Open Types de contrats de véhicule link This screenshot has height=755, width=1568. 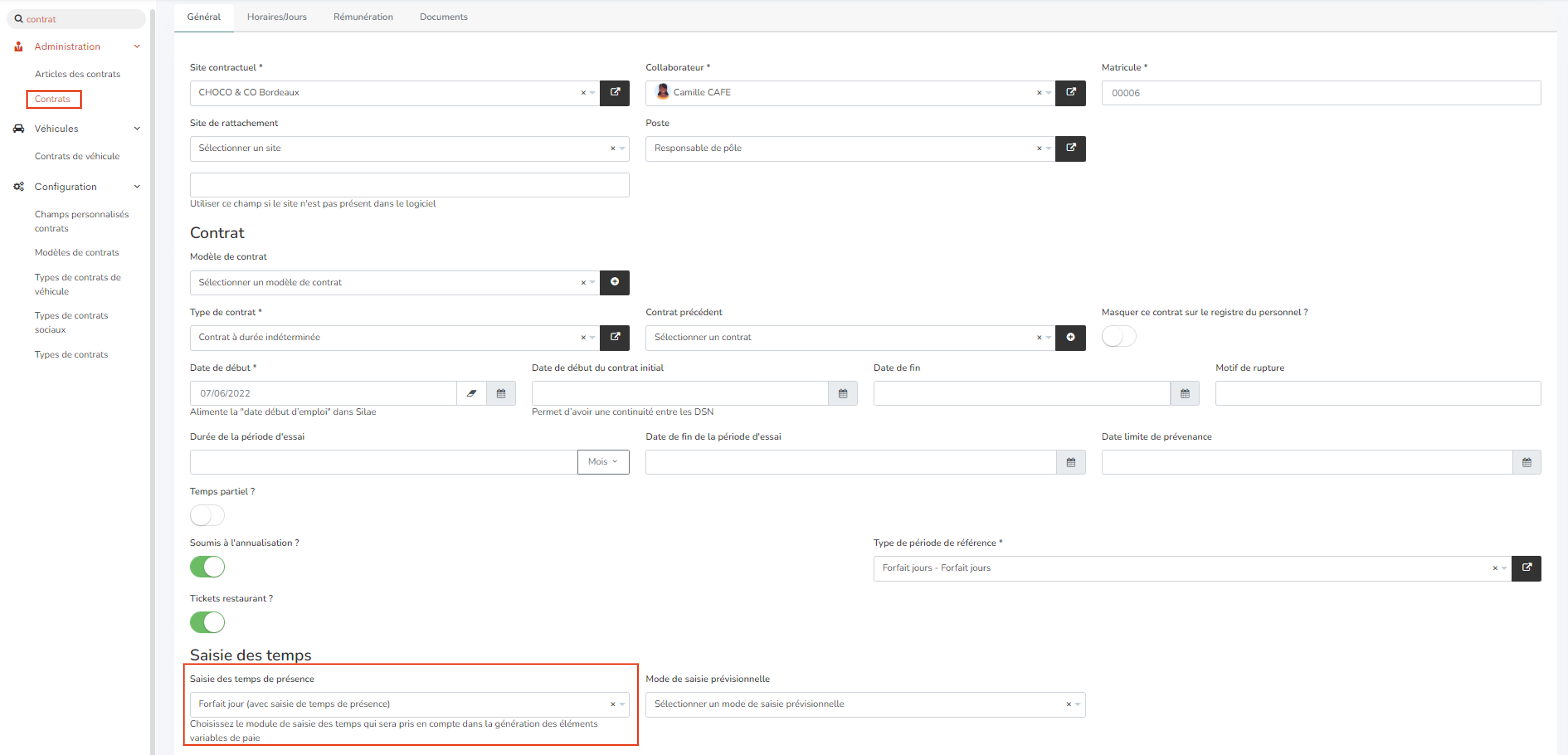77,284
